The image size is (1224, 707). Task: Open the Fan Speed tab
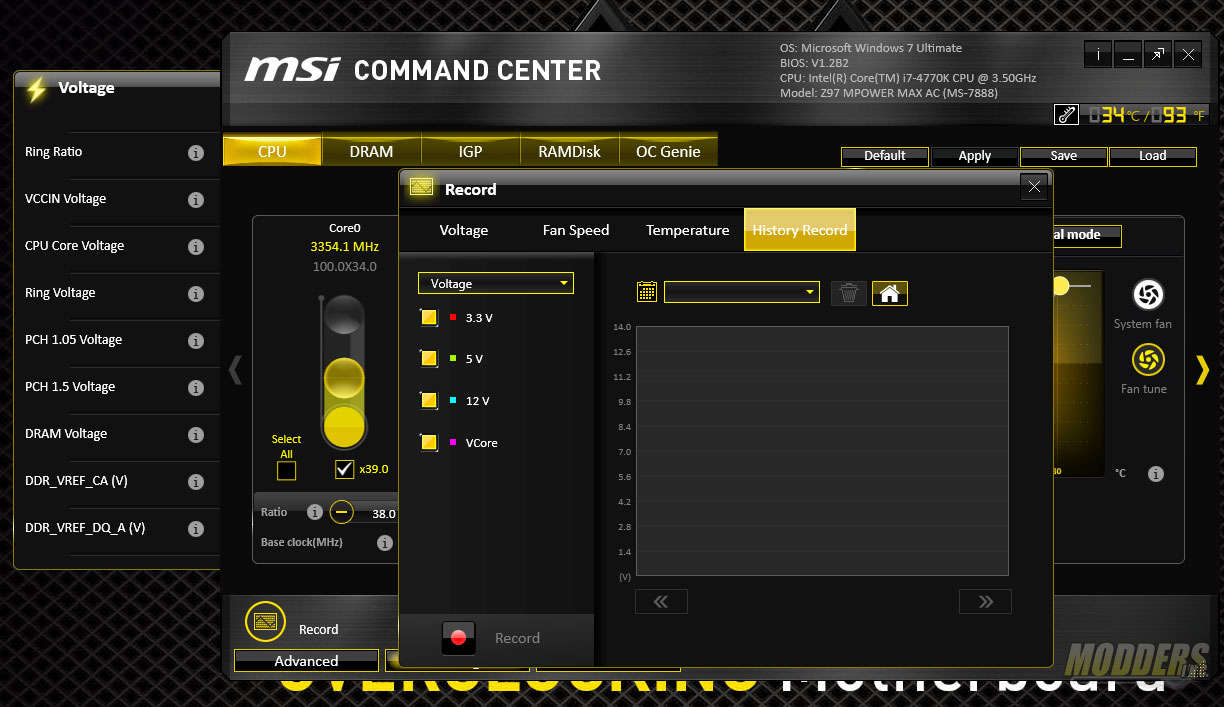tap(576, 230)
